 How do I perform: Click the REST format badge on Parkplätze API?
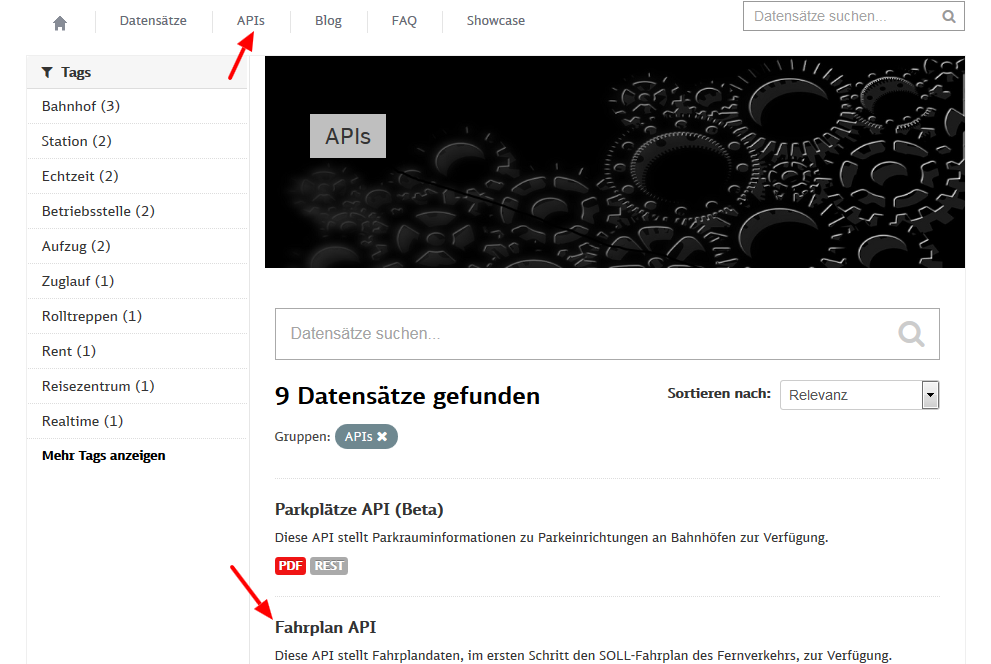pos(328,565)
